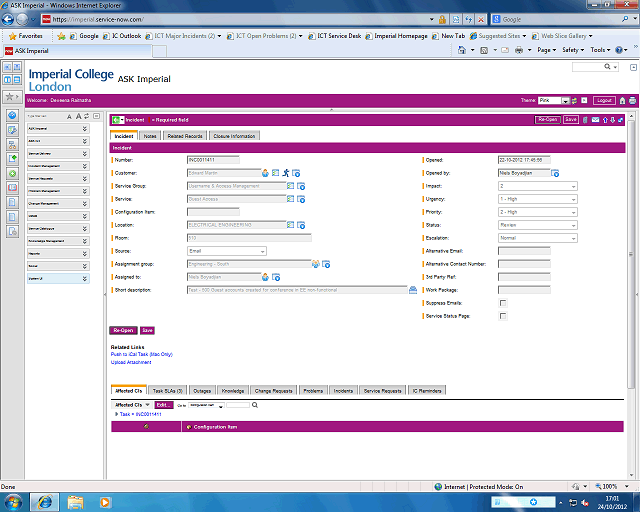The width and height of the screenshot is (640, 512).
Task: Expand the Source dropdown set to Email
Action: click(226, 251)
